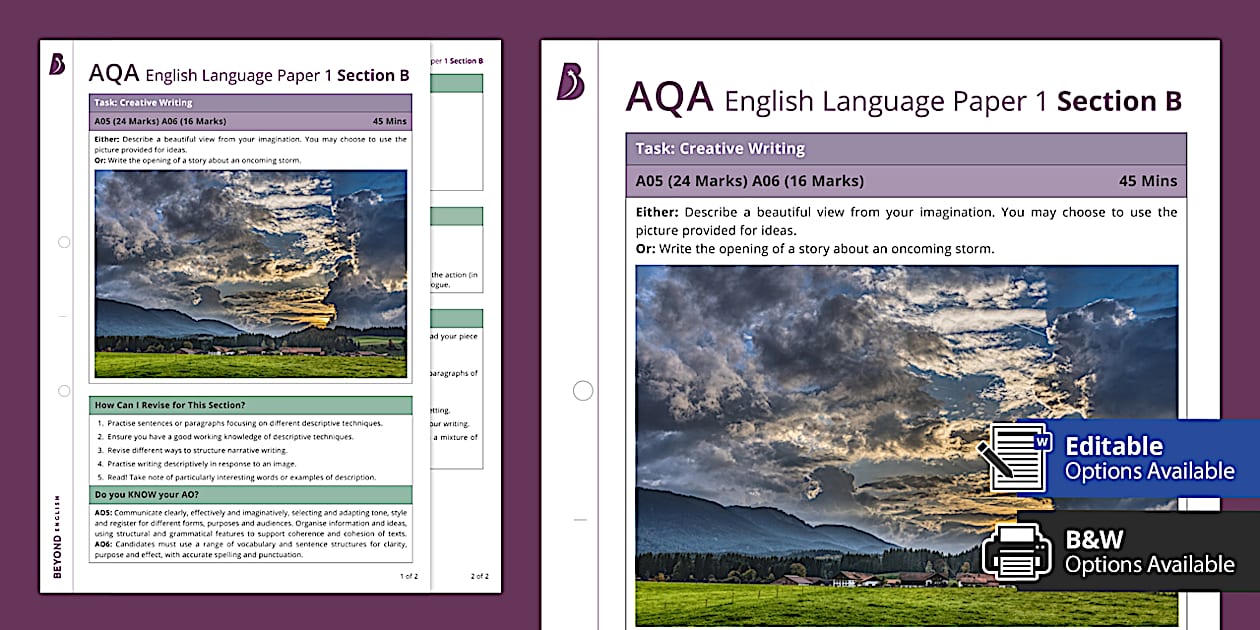Click the editable Word document pencil icon

pos(1015,458)
